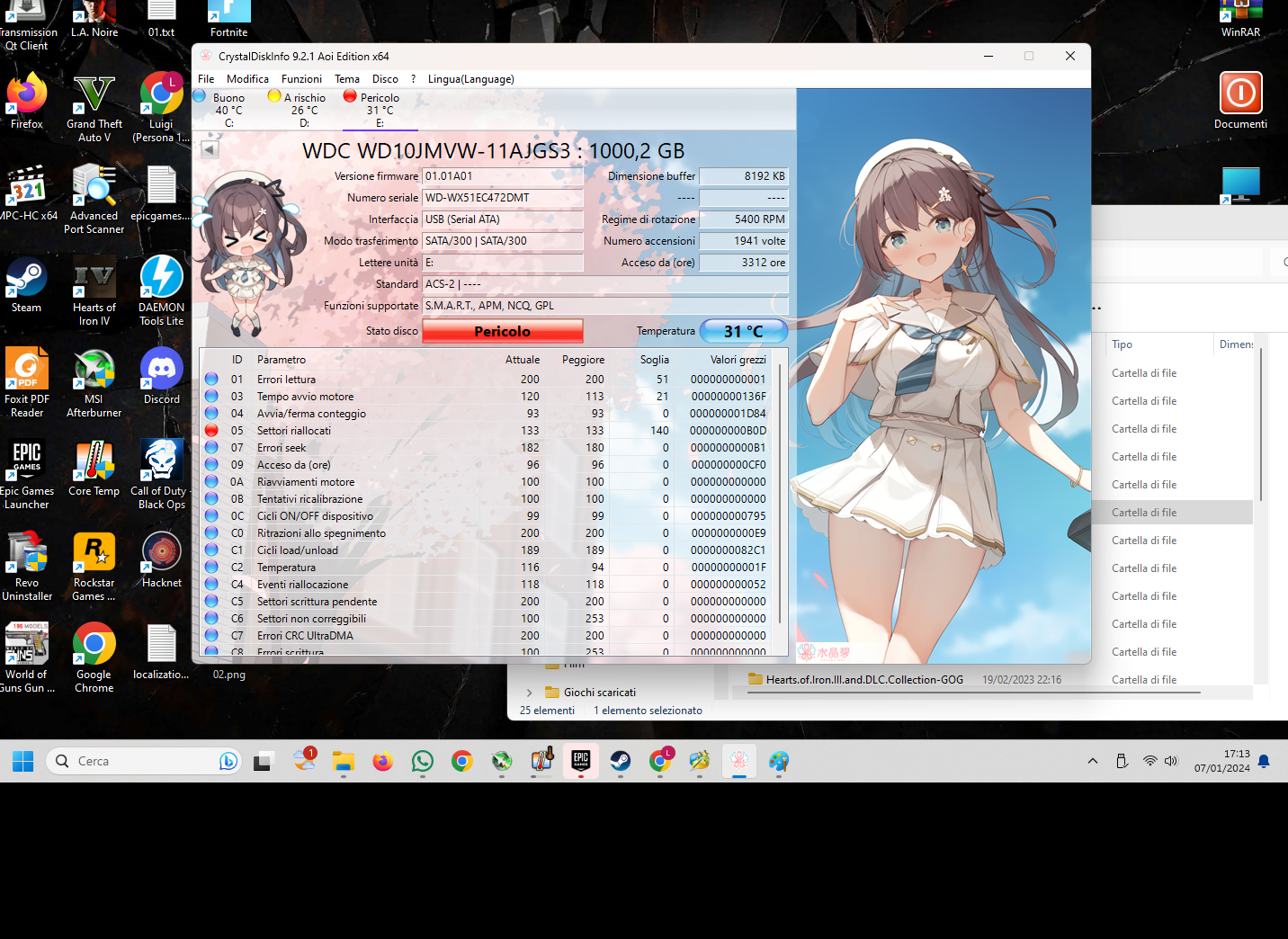
Task: Click the Windows Start button
Action: pos(23,761)
